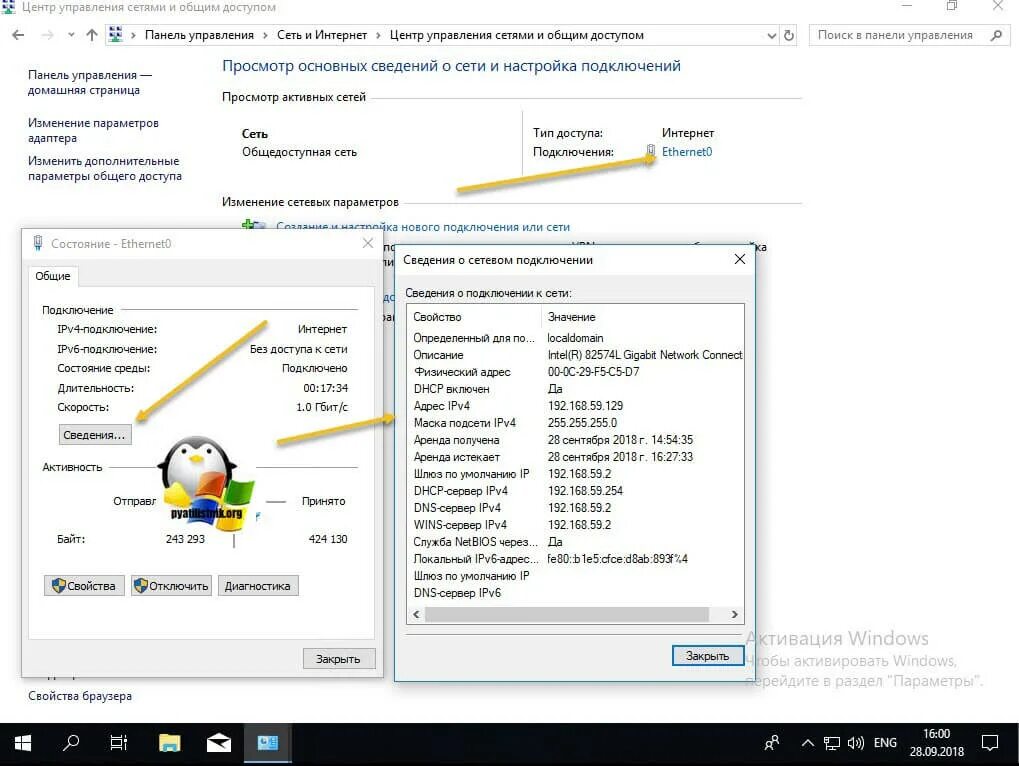This screenshot has width=1019, height=766.
Task: Open 'Изменить дополнительные параметры общего доступа'
Action: [x=105, y=168]
